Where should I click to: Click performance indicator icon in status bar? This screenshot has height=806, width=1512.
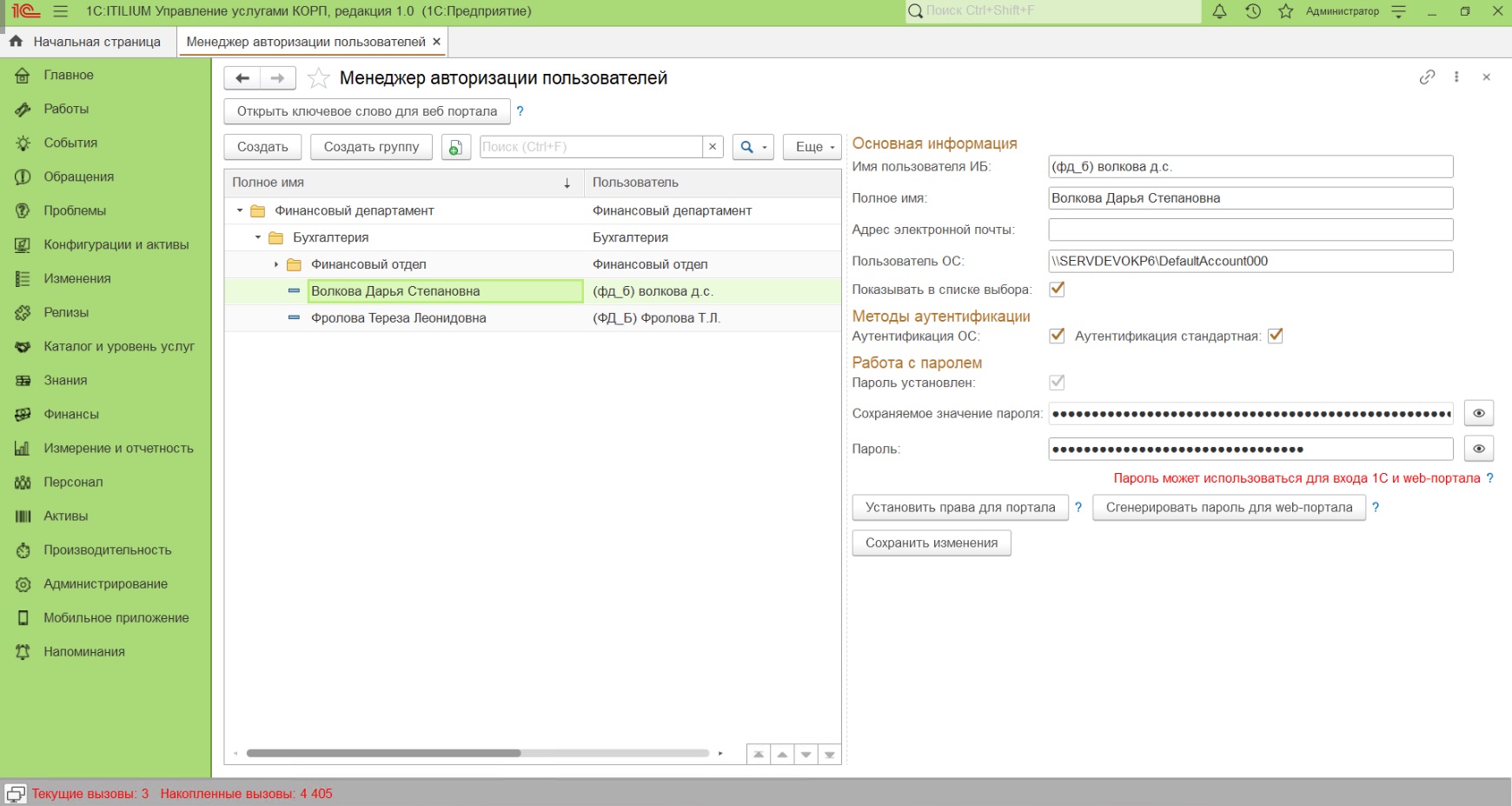[16, 793]
